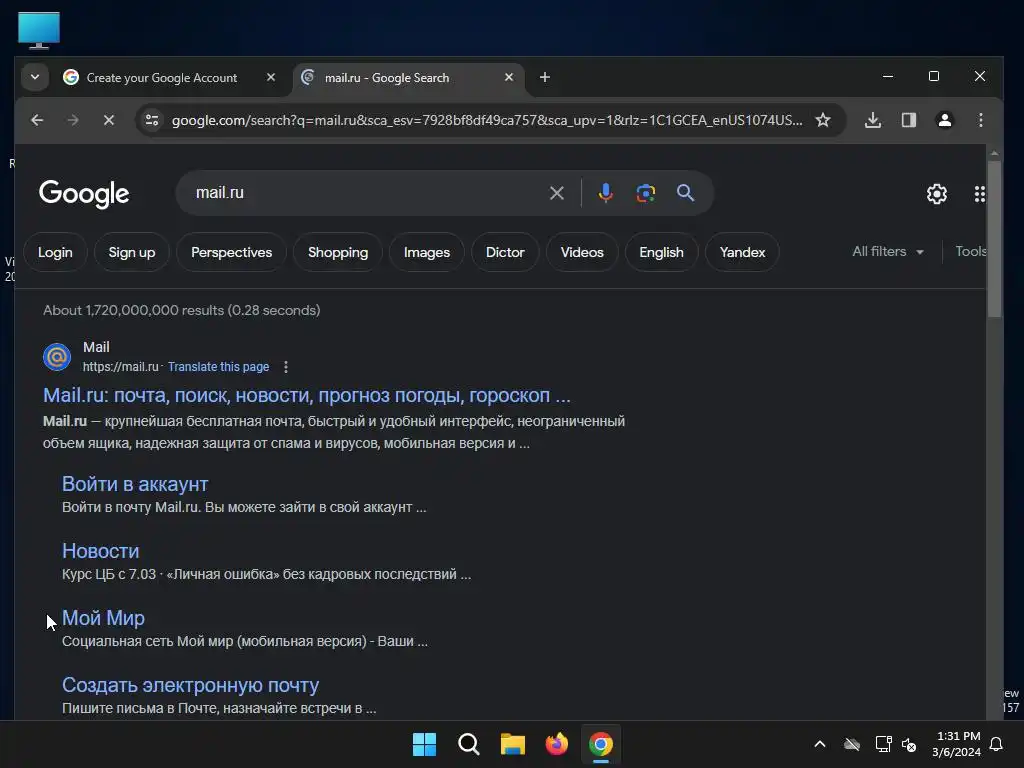Switch to Videos results
The width and height of the screenshot is (1024, 768).
pos(582,252)
